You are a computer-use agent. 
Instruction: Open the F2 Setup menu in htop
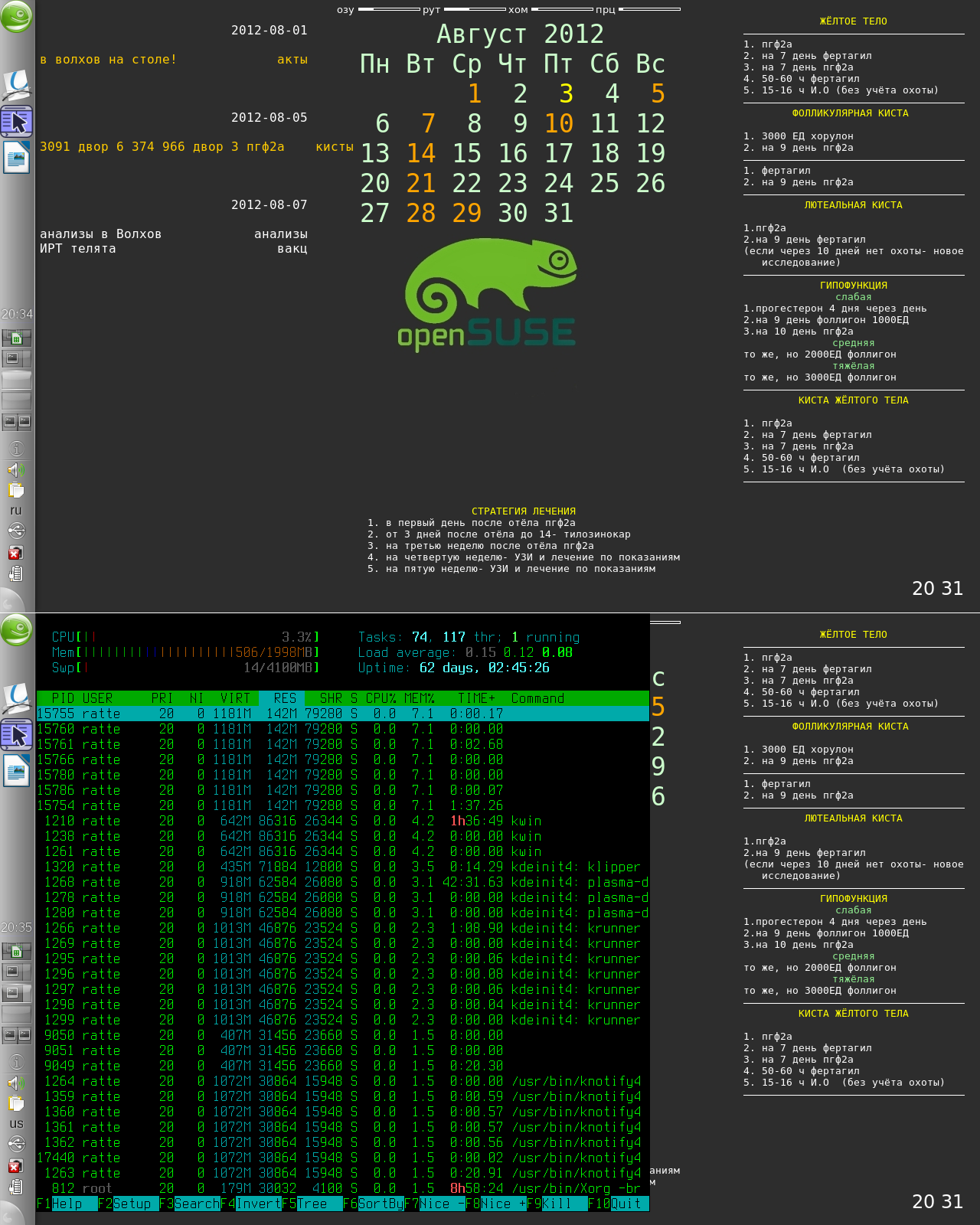click(x=132, y=1204)
